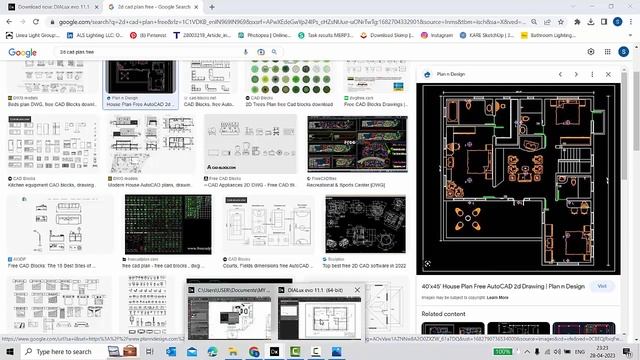The width and height of the screenshot is (640, 360).
Task: Share this page from the address bar
Action: (547, 22)
